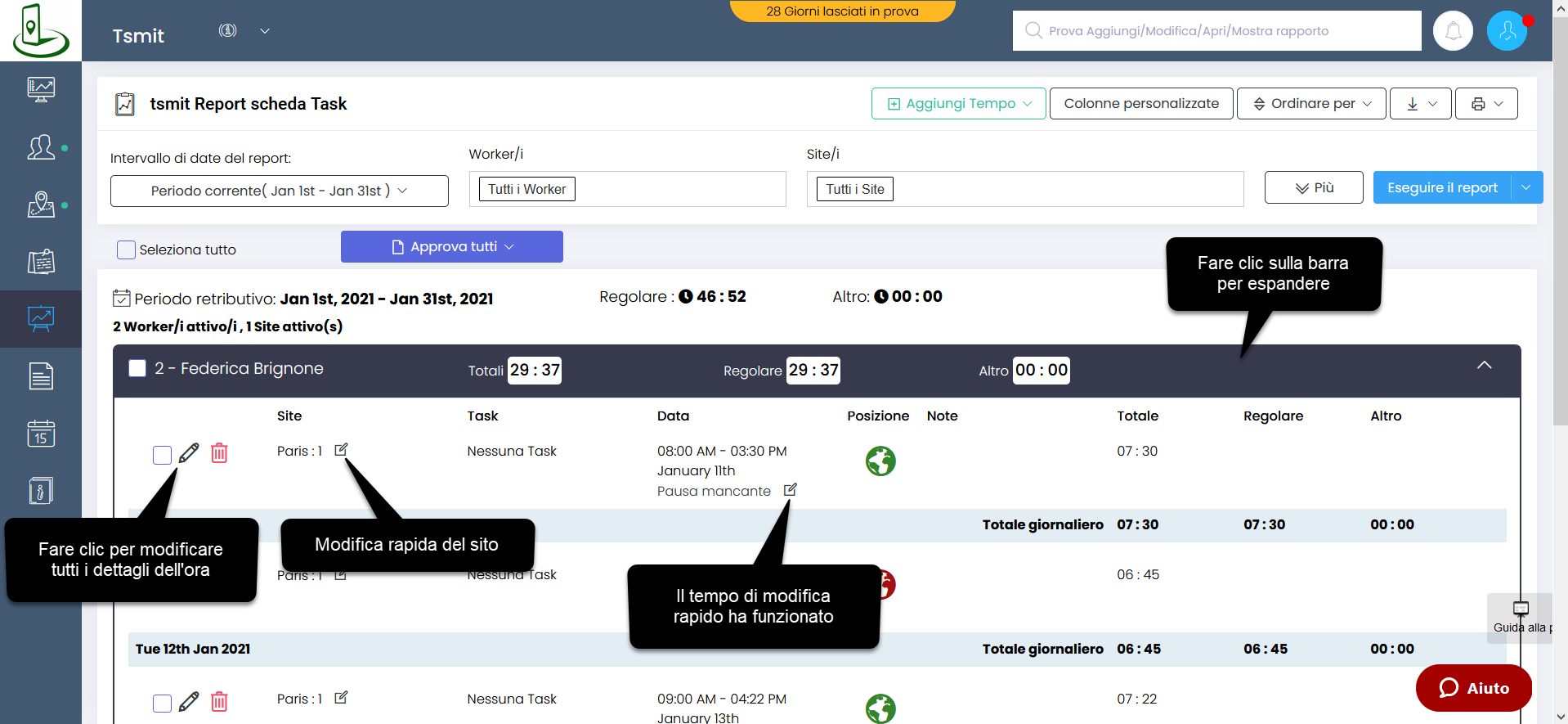
Task: Click the green globe position icon for January 11th
Action: point(880,461)
